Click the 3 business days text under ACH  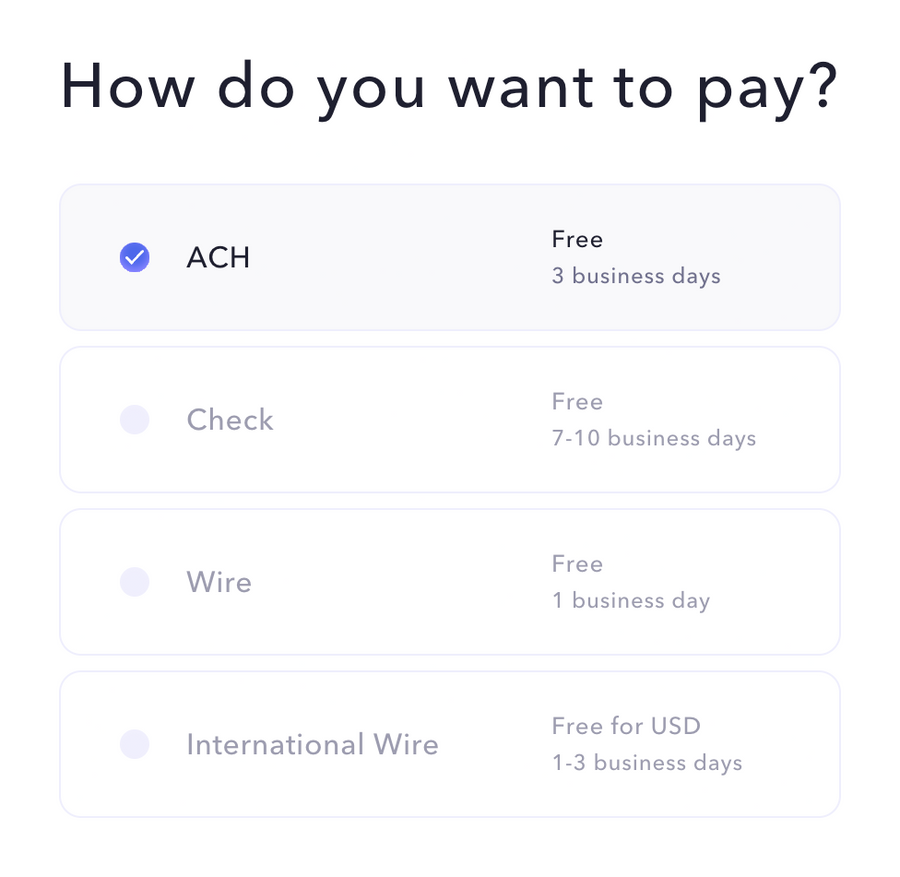tap(636, 276)
